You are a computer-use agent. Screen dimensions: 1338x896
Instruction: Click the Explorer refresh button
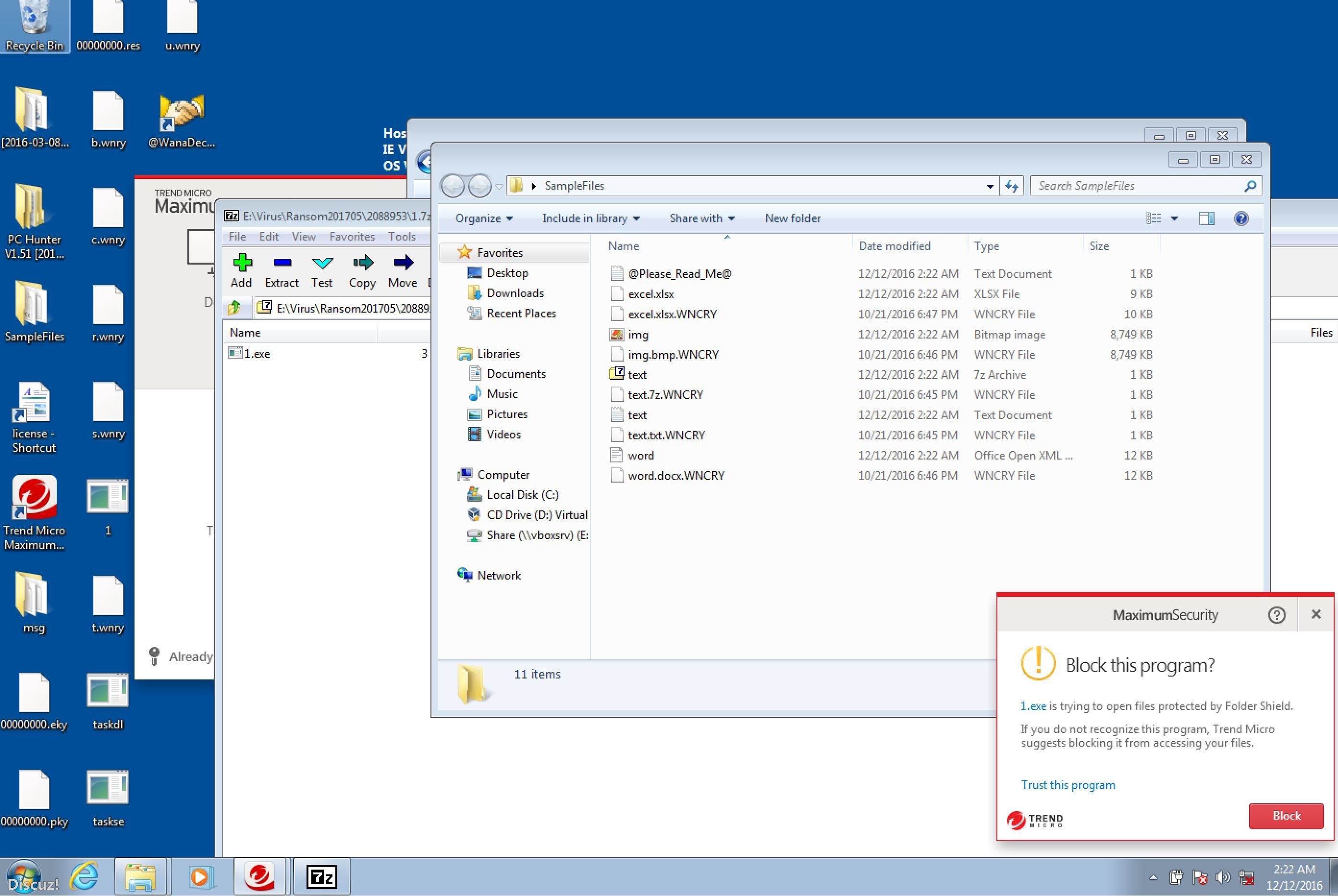[1012, 186]
